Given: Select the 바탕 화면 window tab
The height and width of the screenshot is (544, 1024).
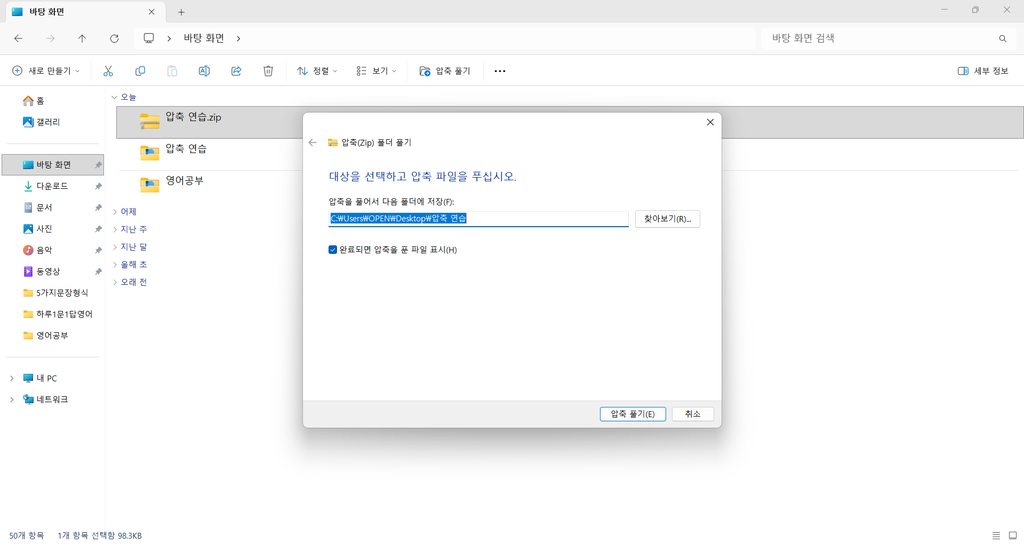Looking at the screenshot, I should tap(84, 12).
